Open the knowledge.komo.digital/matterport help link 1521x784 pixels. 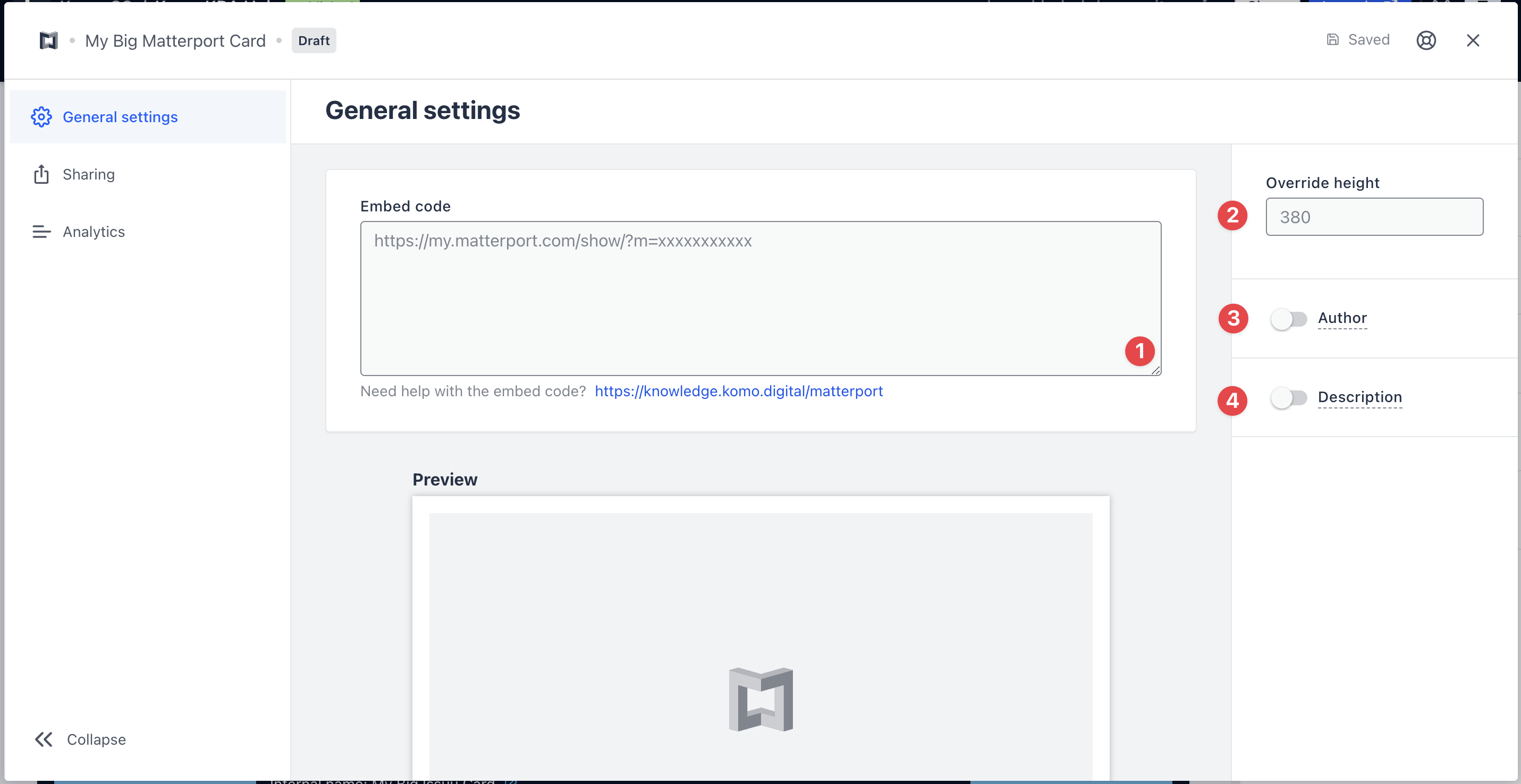pyautogui.click(x=739, y=391)
